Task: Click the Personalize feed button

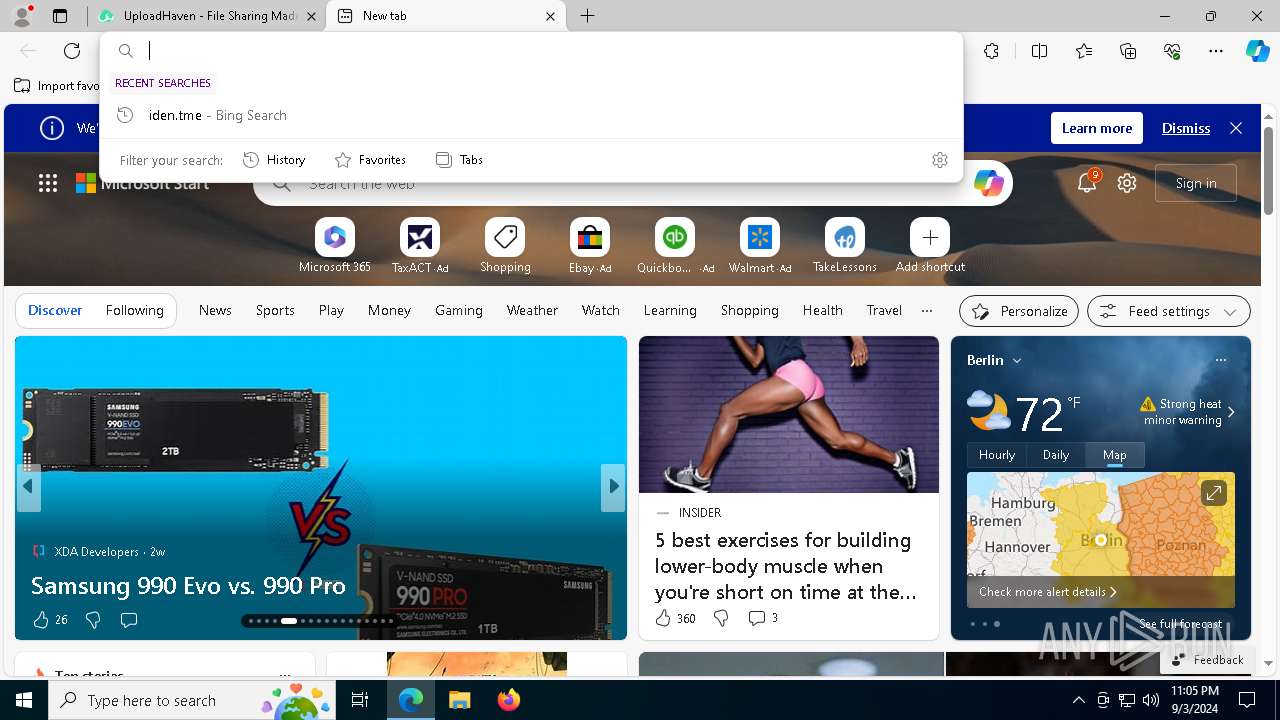Action: pyautogui.click(x=1019, y=311)
